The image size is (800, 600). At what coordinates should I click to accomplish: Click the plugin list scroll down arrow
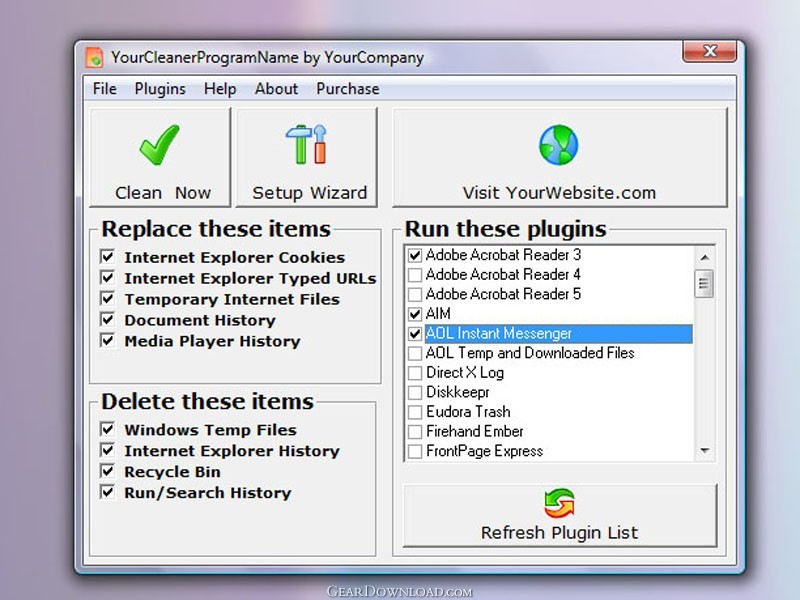point(705,451)
